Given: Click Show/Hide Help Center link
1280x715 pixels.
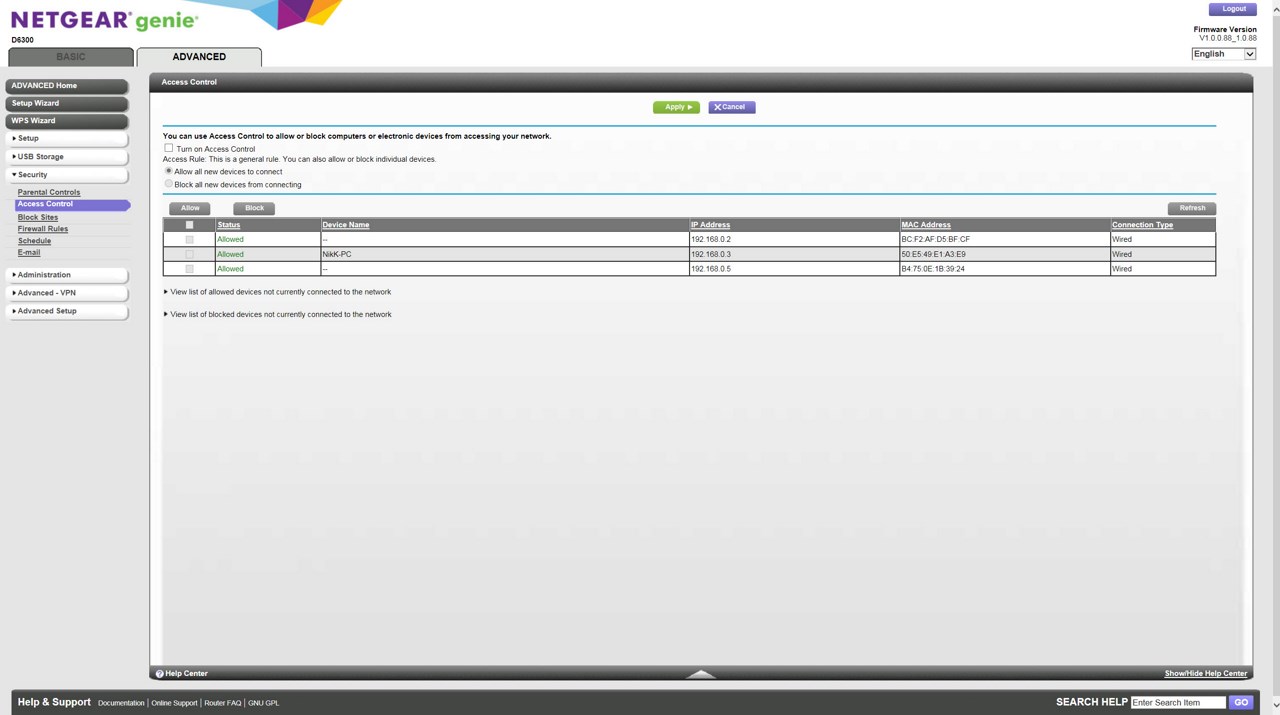Looking at the screenshot, I should tap(1206, 674).
